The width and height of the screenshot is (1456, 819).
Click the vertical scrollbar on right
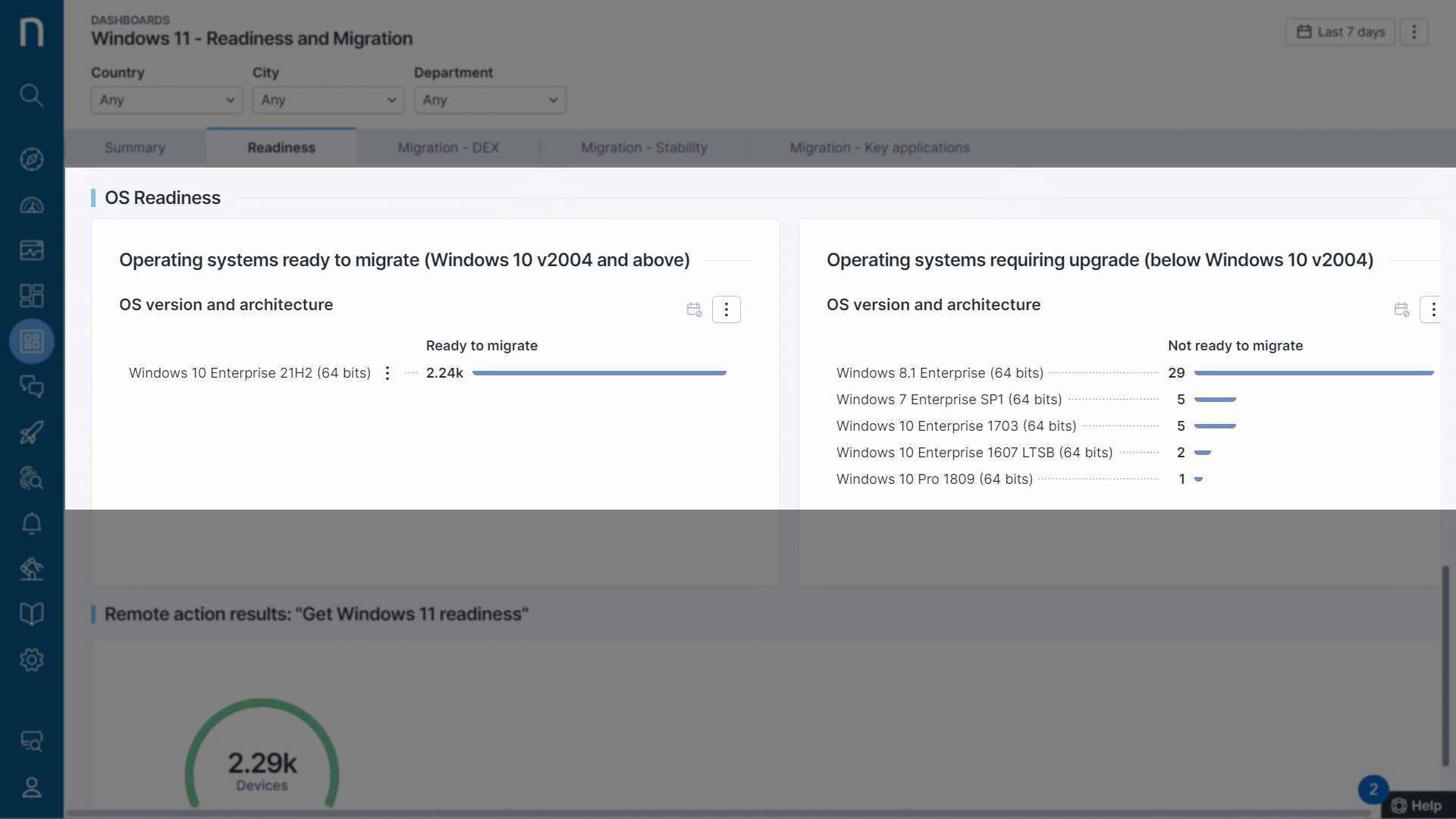coord(1445,666)
